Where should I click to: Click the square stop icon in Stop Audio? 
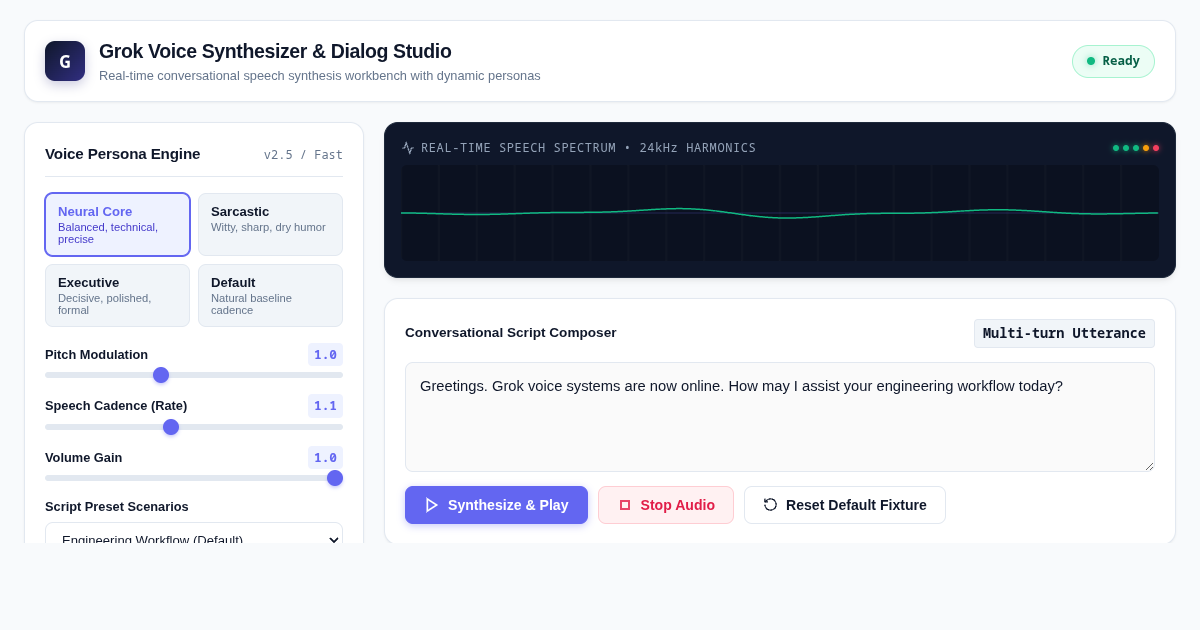click(x=625, y=505)
